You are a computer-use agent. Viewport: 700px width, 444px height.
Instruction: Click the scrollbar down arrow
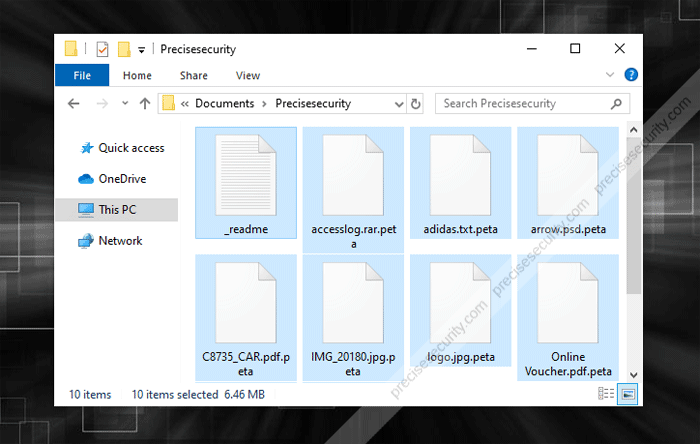point(633,375)
